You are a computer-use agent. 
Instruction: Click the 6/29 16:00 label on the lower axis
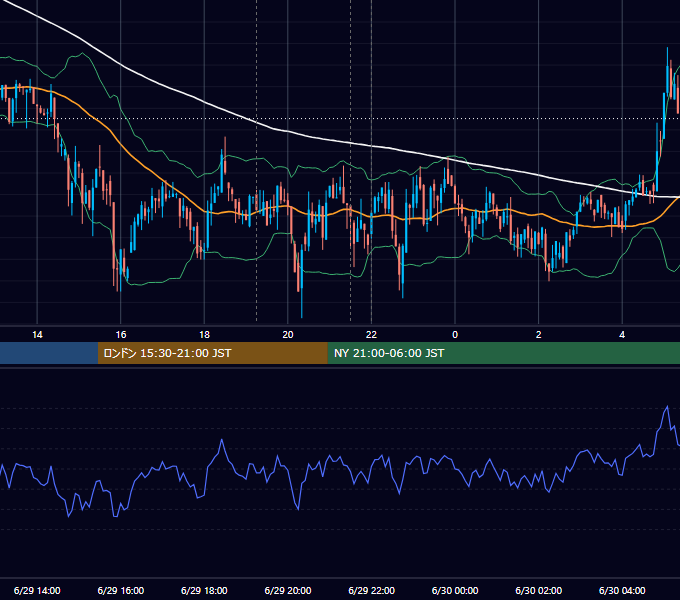point(121,590)
